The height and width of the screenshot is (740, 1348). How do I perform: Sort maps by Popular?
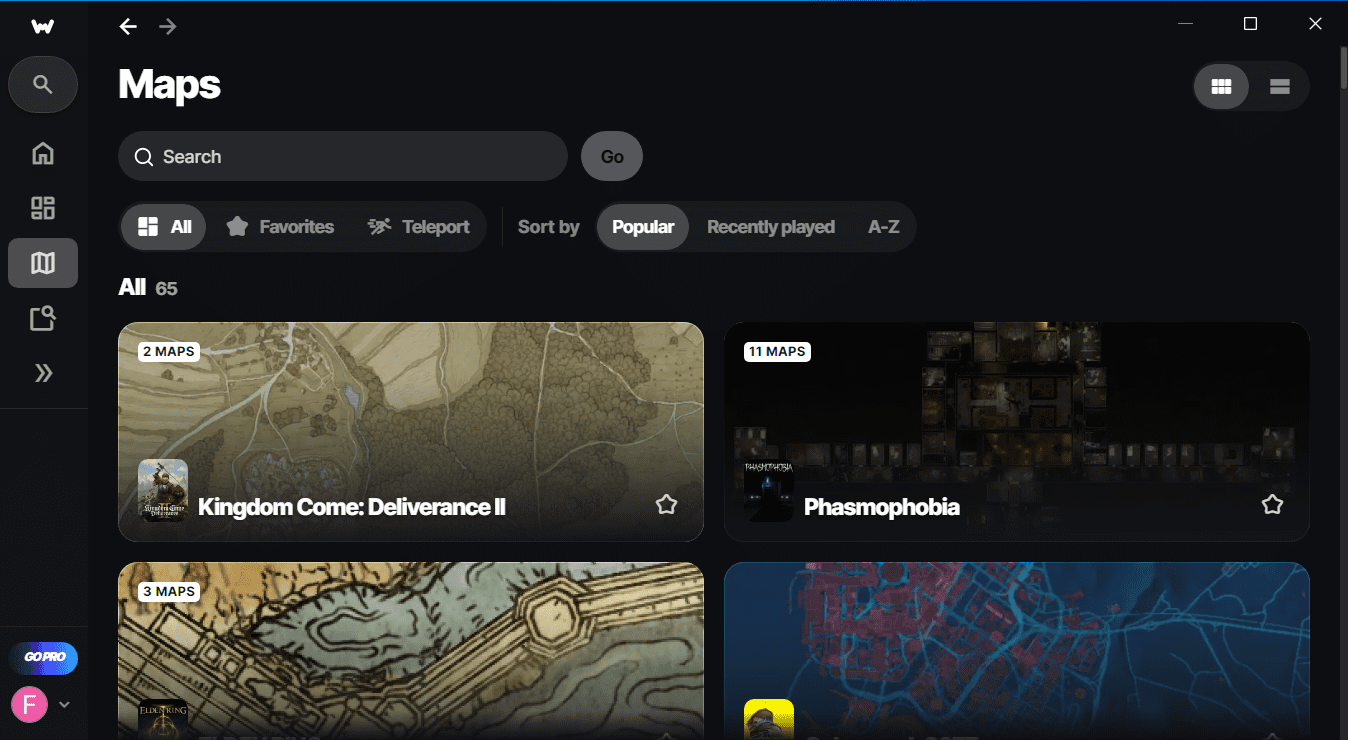point(643,227)
